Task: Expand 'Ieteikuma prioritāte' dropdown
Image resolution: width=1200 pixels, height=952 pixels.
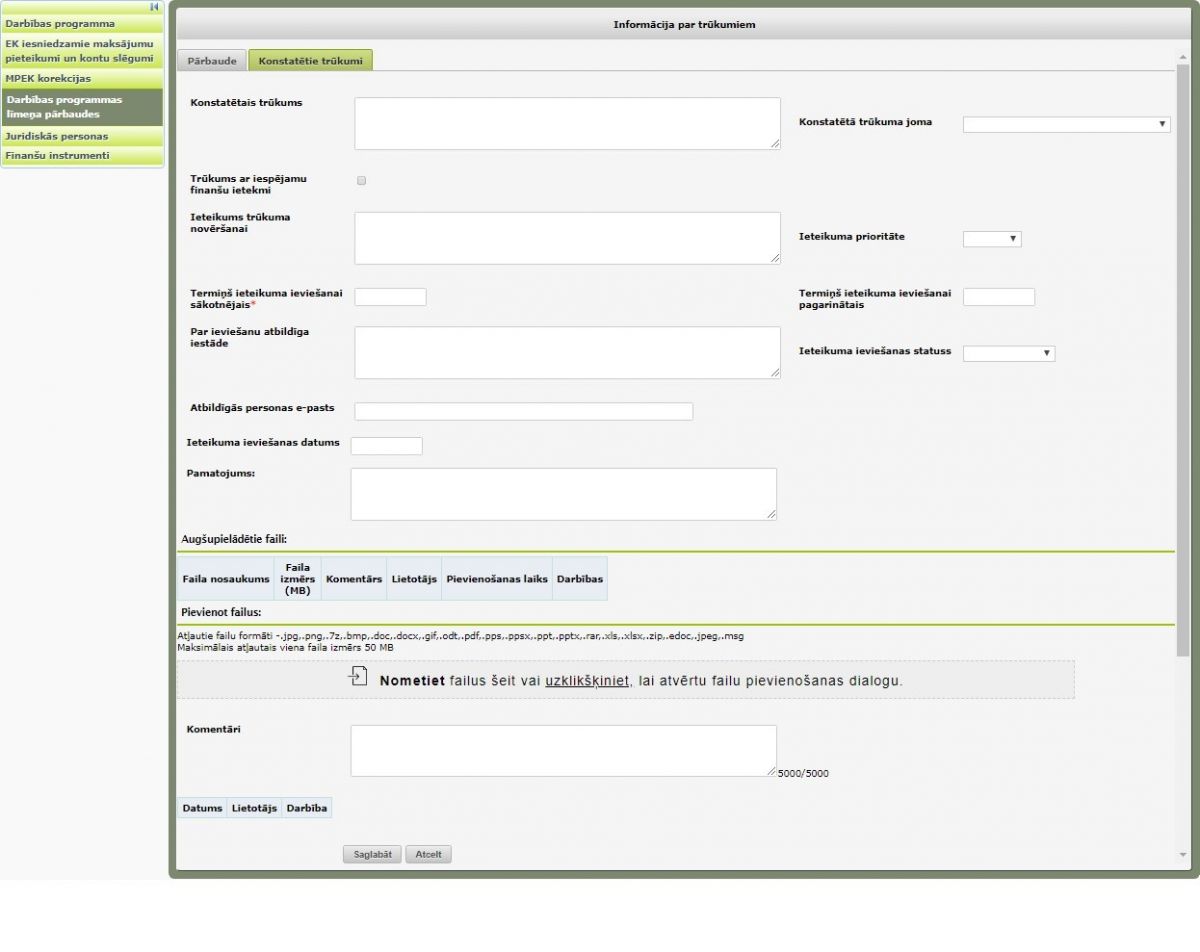Action: tap(991, 239)
